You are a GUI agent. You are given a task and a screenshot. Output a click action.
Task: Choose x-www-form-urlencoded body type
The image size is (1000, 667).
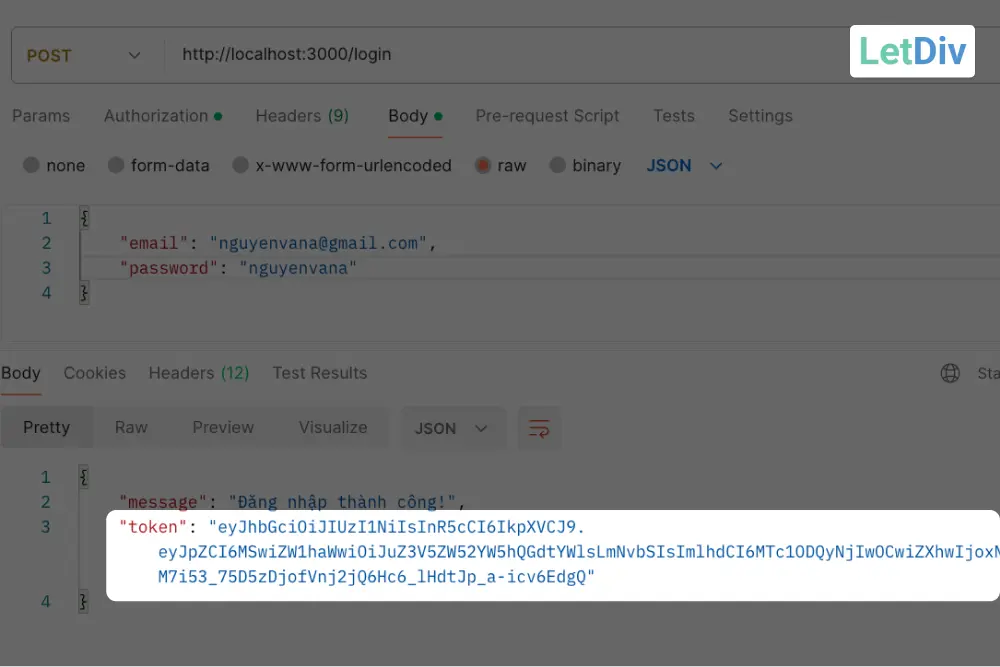(x=240, y=165)
